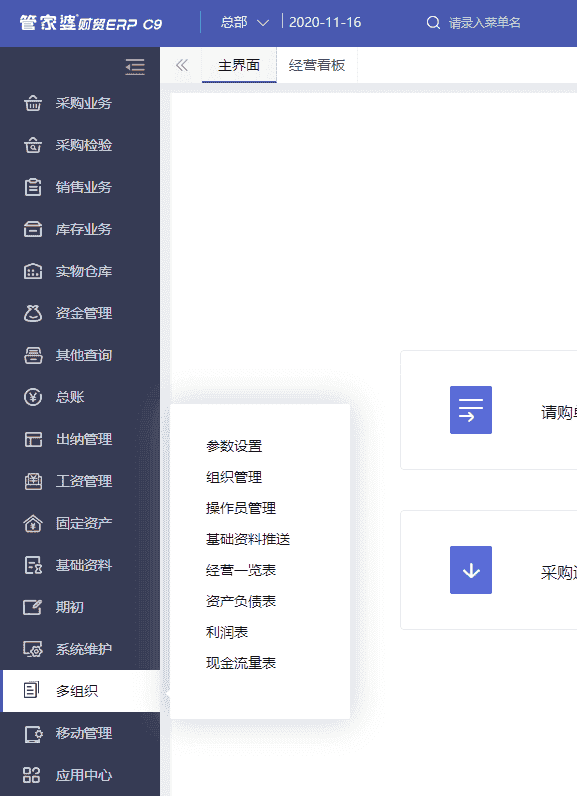Click the 总账 yen coin icon
This screenshot has width=577, height=796.
pyautogui.click(x=33, y=397)
